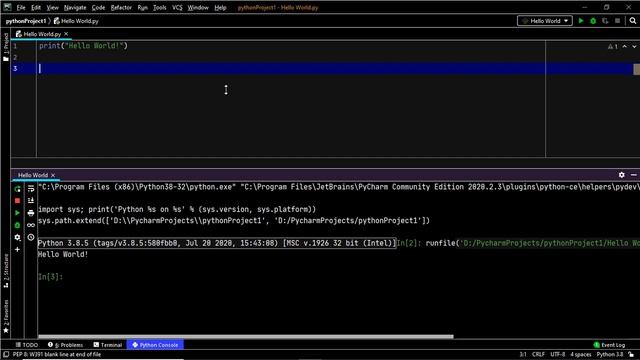Go to previous highlighted error arrow
Viewport: 640px width, 360px height.
[x=624, y=47]
